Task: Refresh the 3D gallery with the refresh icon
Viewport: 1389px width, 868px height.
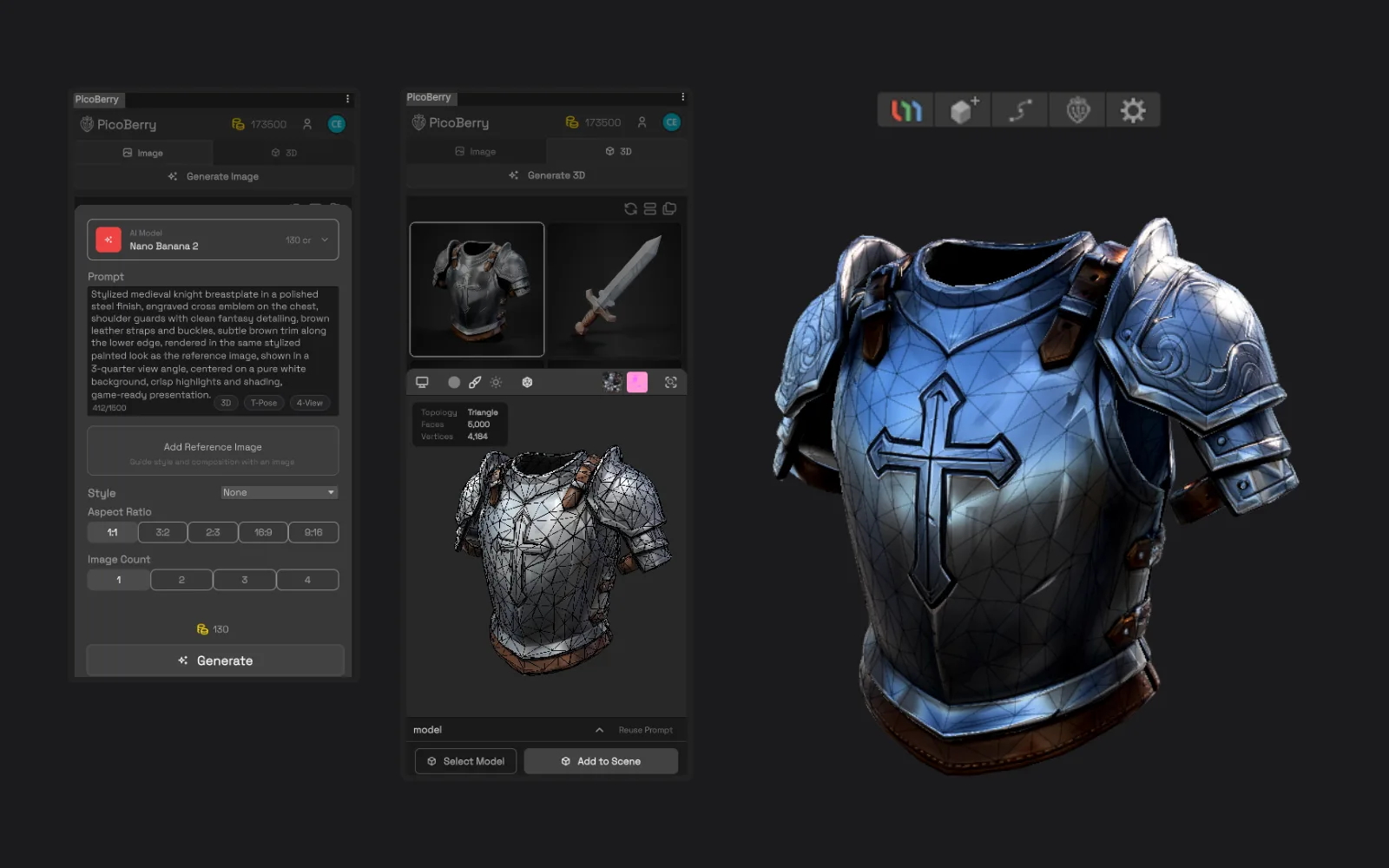Action: point(631,208)
